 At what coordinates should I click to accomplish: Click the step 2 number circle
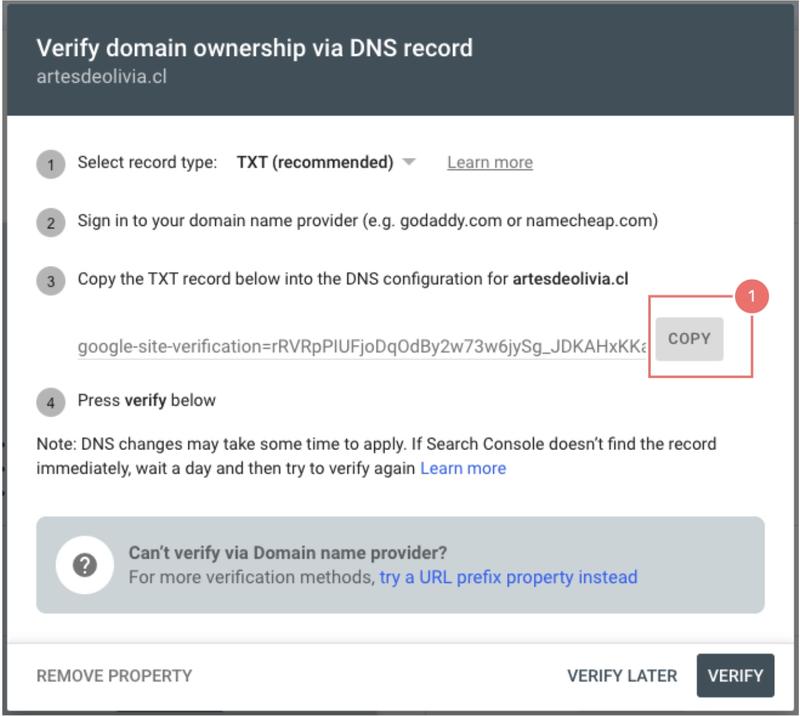pyautogui.click(x=51, y=223)
